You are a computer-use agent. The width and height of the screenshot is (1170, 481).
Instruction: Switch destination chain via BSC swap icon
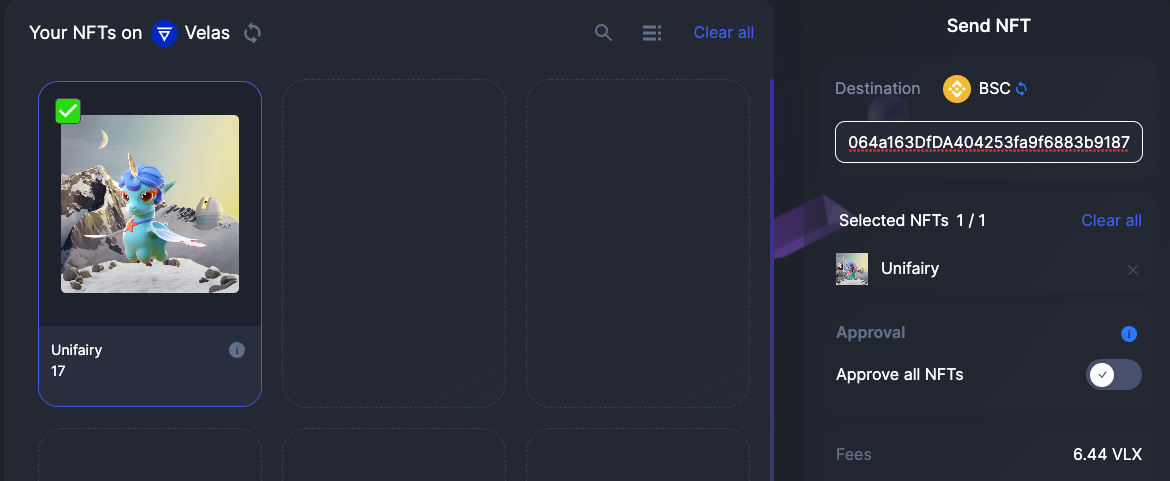[x=1022, y=89]
